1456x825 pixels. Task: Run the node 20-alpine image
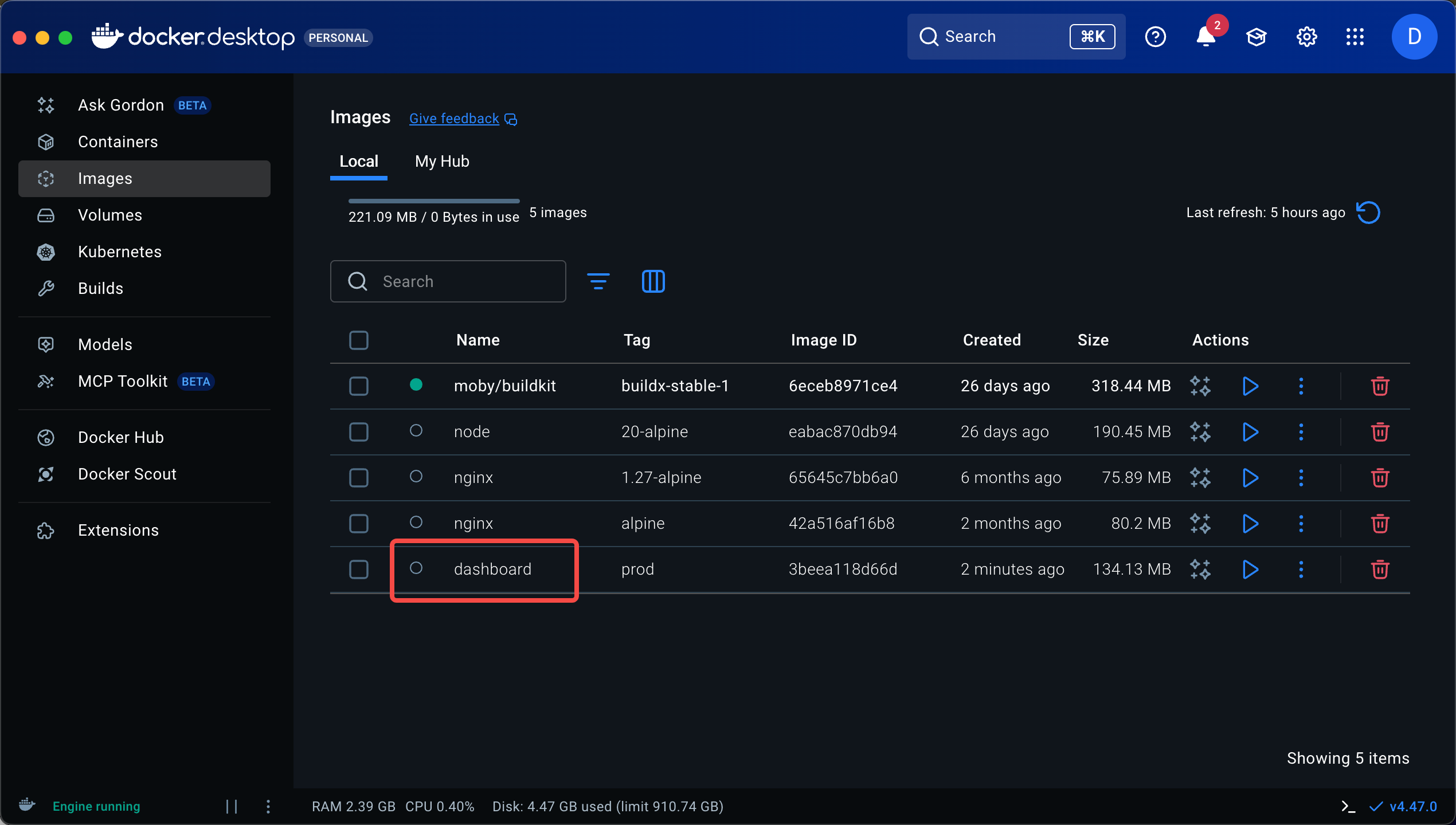point(1250,432)
